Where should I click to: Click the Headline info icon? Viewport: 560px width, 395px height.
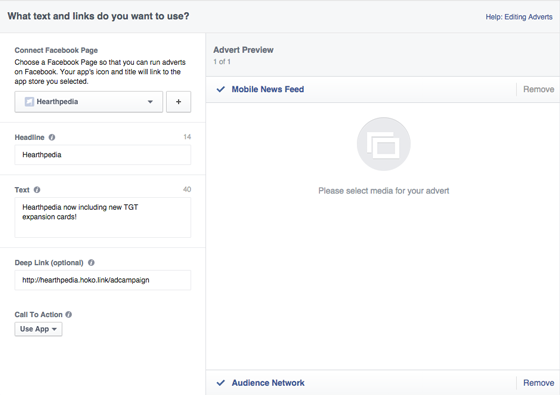pos(52,137)
